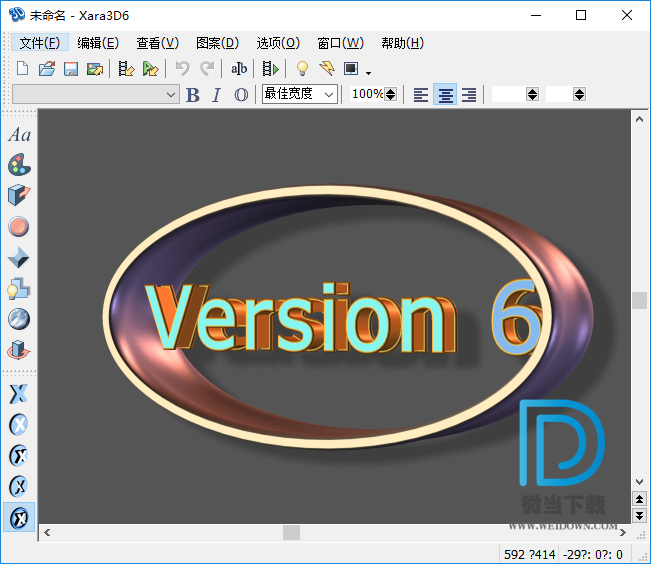Click the second empty spacing stepper arrows
Viewport: 651px width, 564px height.
pyautogui.click(x=580, y=94)
